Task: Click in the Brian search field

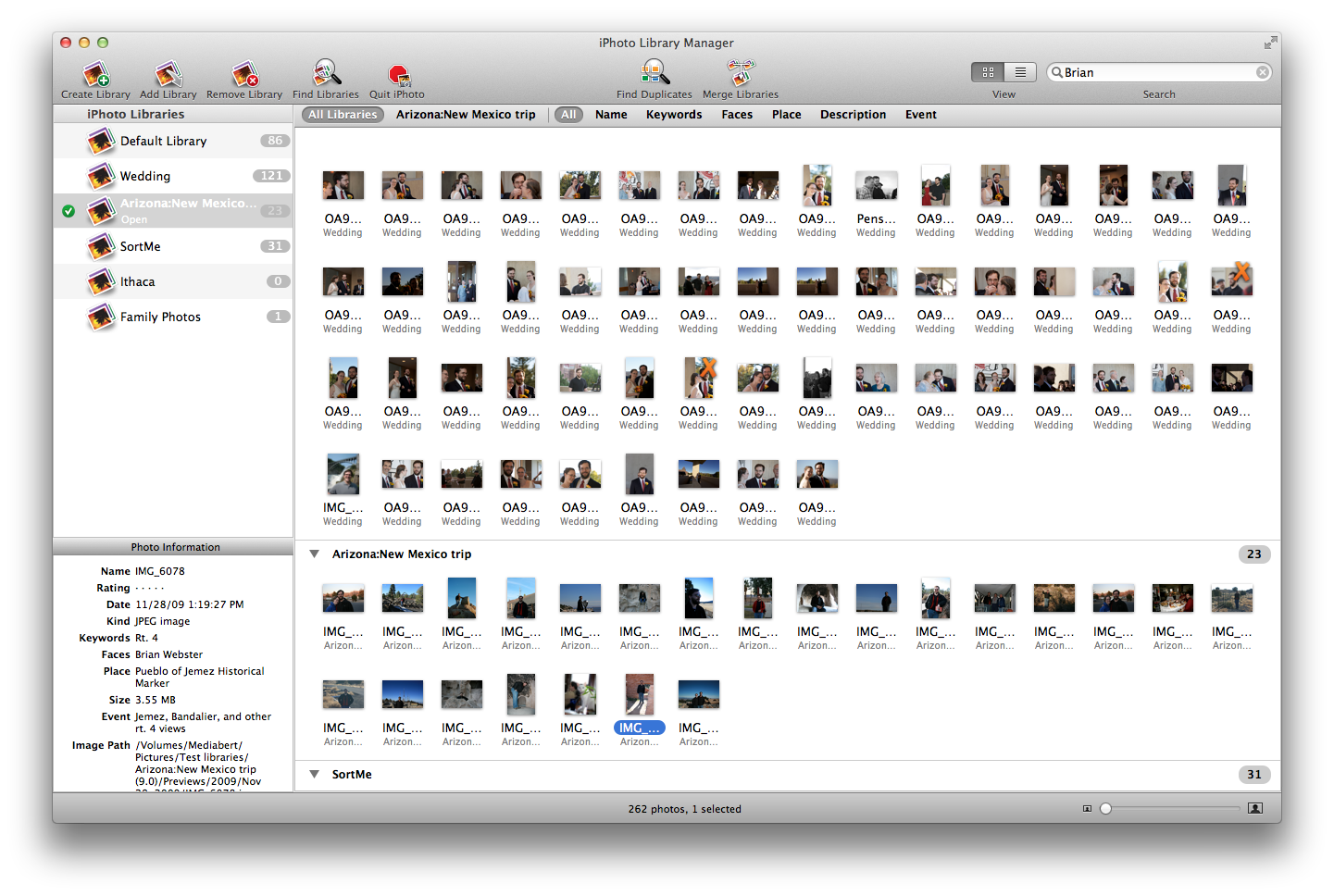Action: pyautogui.click(x=1157, y=72)
